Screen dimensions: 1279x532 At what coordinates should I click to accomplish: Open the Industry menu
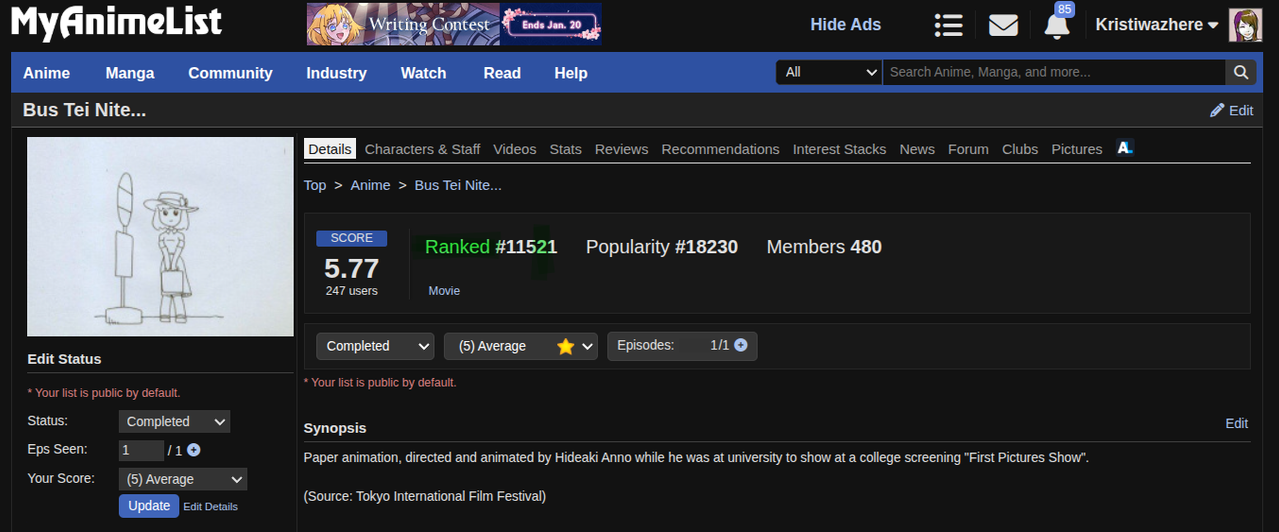point(336,73)
